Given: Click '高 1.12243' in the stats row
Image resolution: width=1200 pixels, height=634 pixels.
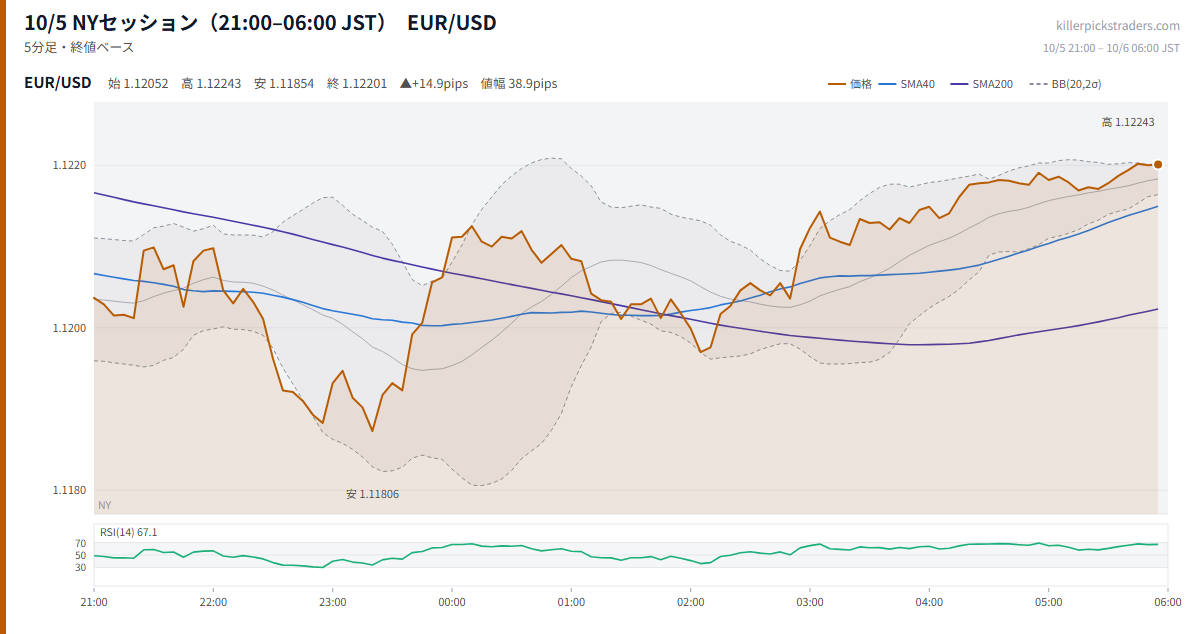Looking at the screenshot, I should [x=211, y=84].
